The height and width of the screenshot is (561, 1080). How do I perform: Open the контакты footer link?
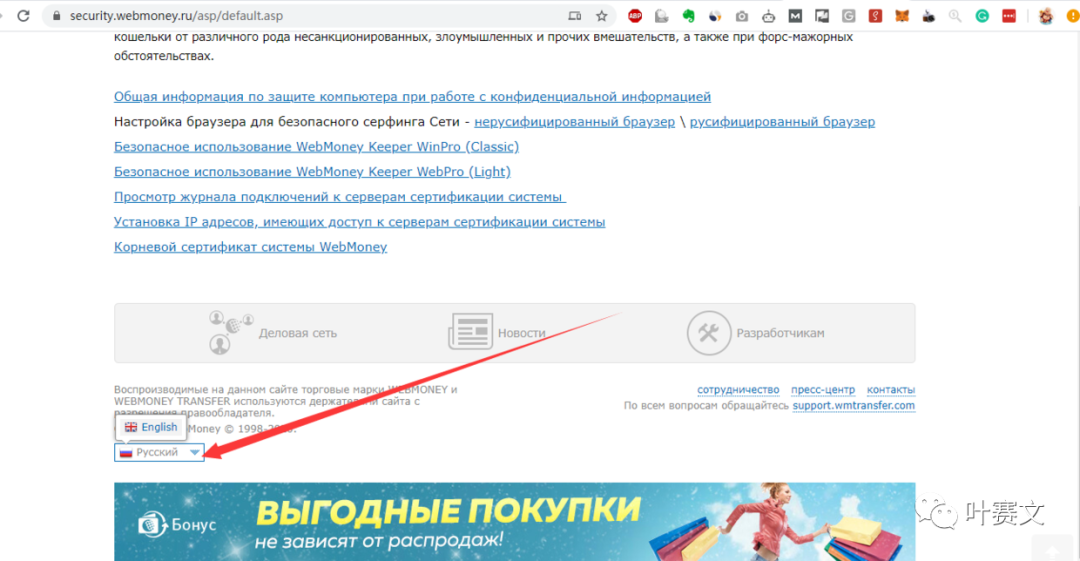point(891,390)
